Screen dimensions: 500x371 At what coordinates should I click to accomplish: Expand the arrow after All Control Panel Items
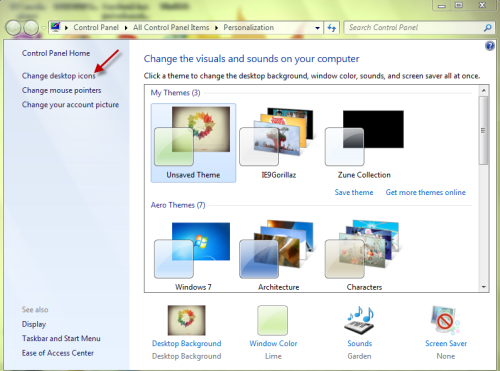point(216,28)
